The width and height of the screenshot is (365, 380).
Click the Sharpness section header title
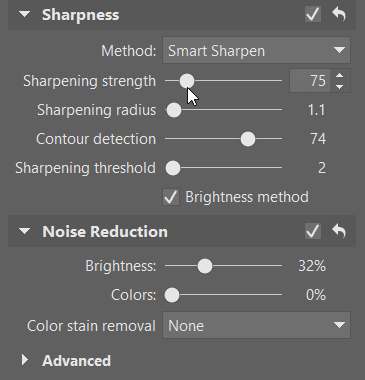[x=80, y=15]
